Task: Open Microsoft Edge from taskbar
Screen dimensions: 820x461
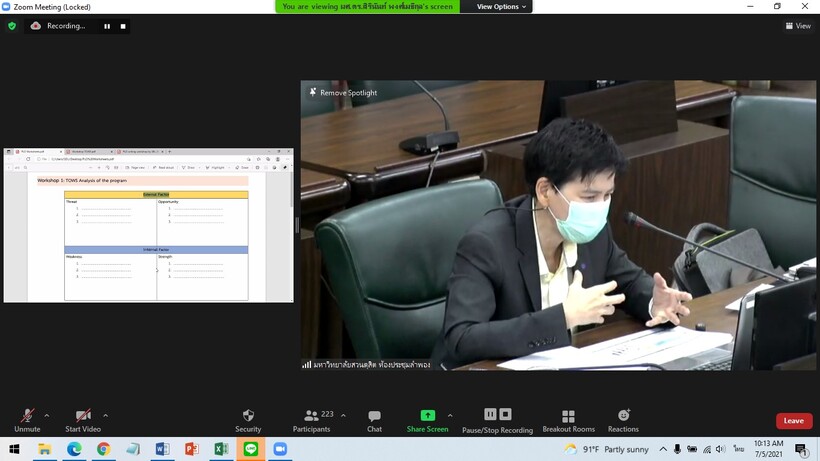Action: pyautogui.click(x=74, y=449)
